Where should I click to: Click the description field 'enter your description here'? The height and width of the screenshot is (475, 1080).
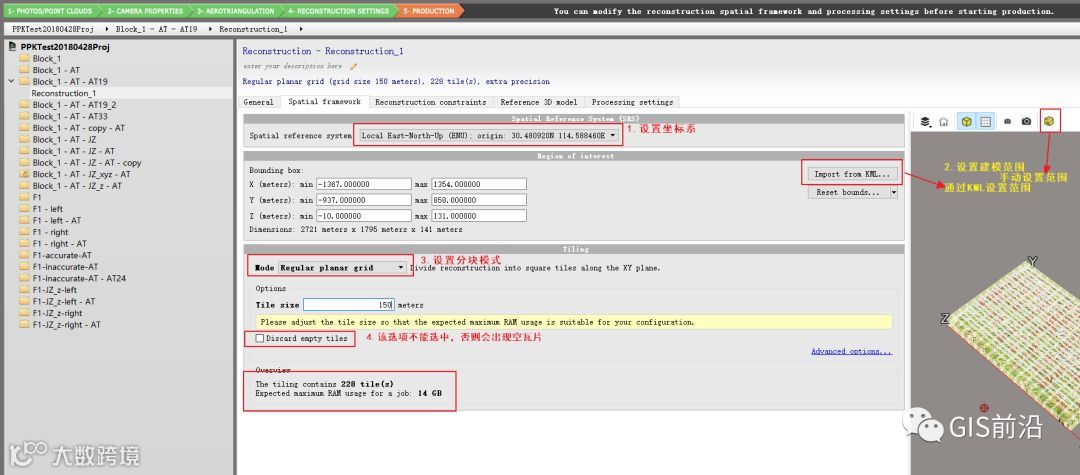click(x=293, y=67)
